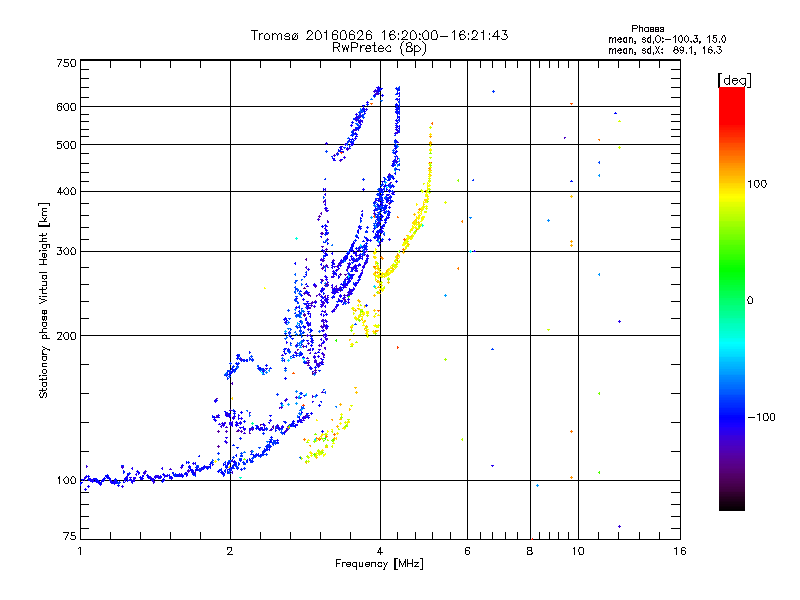Screen dimensions: 800x600
Task: Click the black bottom of the colorbar
Action: tap(732, 503)
